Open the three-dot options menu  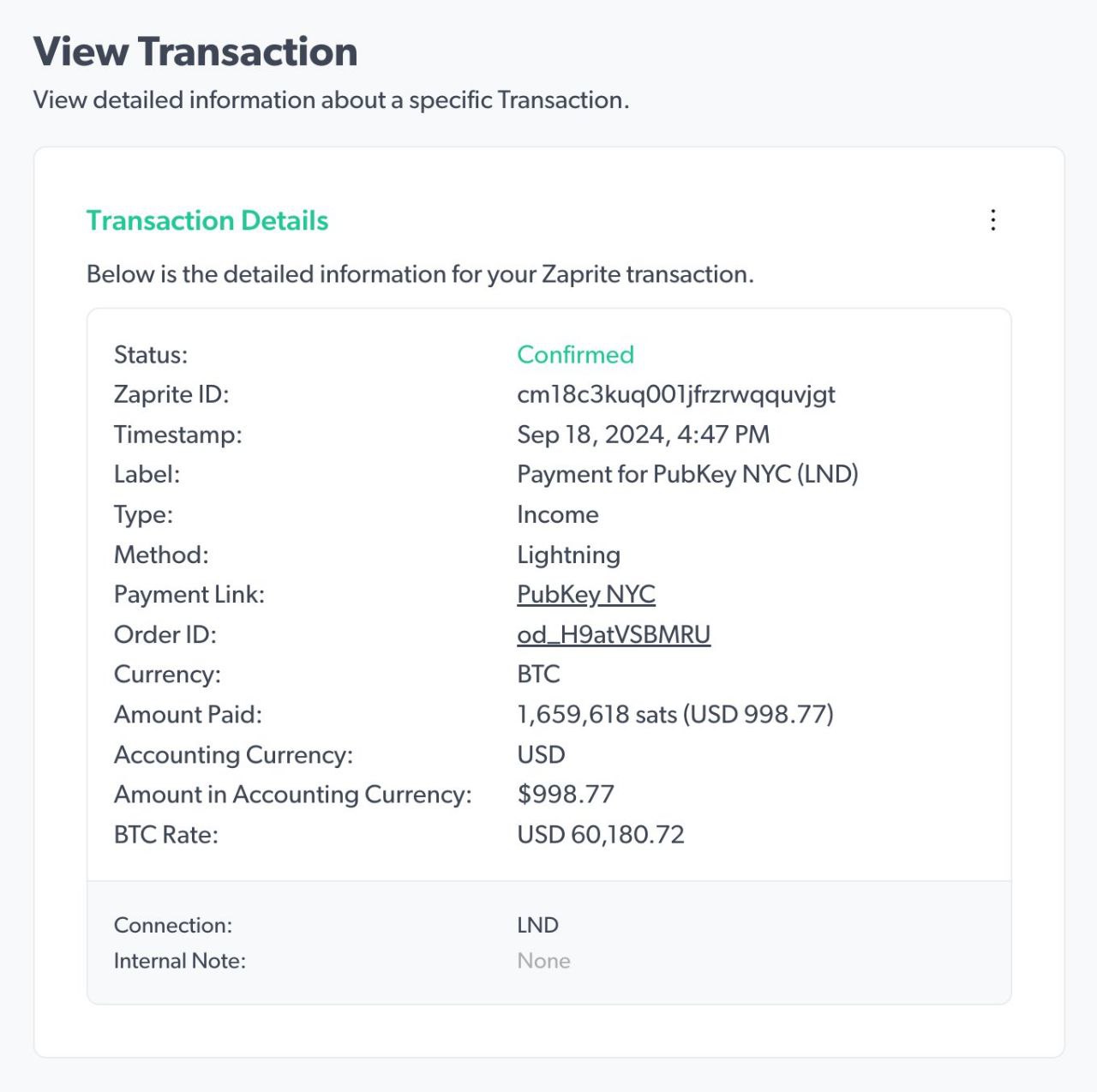pos(993,220)
